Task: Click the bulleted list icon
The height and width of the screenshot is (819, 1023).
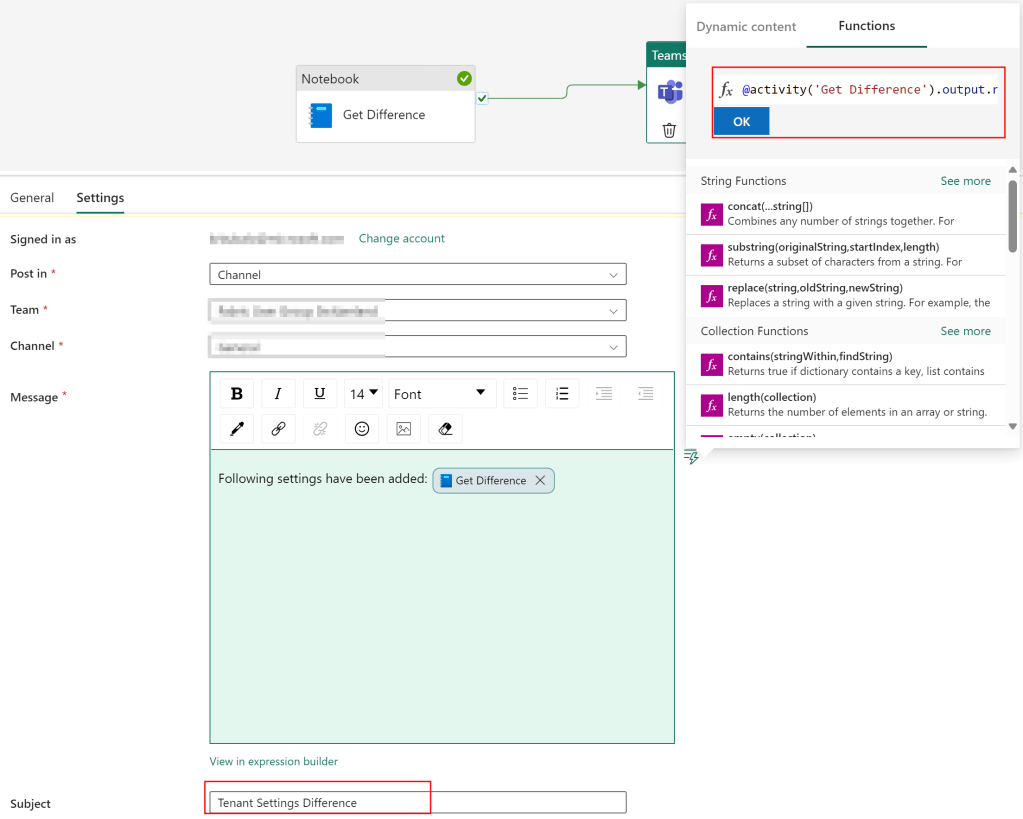Action: click(x=520, y=394)
